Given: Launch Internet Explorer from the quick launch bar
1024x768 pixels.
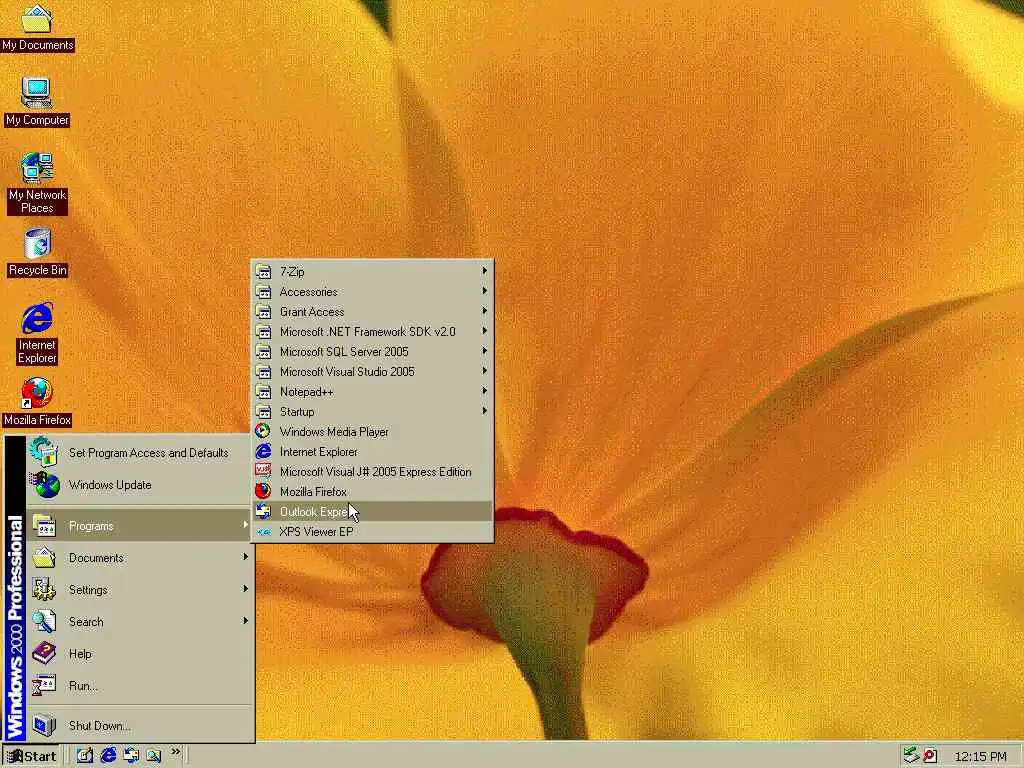Looking at the screenshot, I should 108,756.
